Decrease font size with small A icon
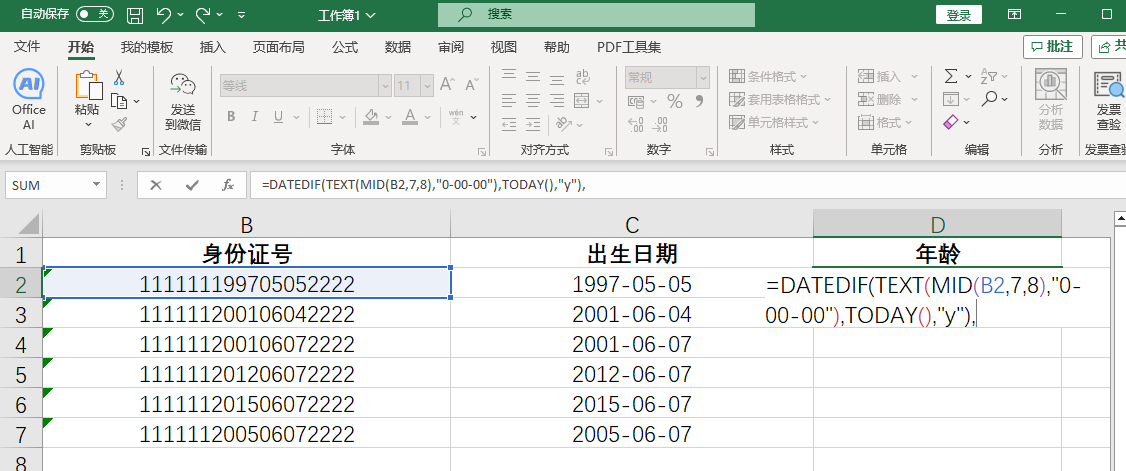The image size is (1126, 471). [471, 85]
